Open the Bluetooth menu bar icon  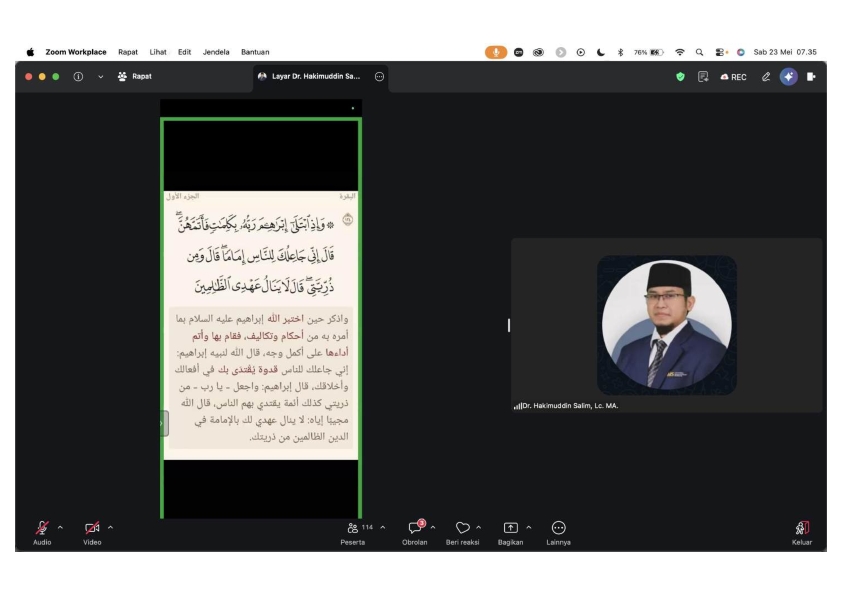[x=620, y=52]
